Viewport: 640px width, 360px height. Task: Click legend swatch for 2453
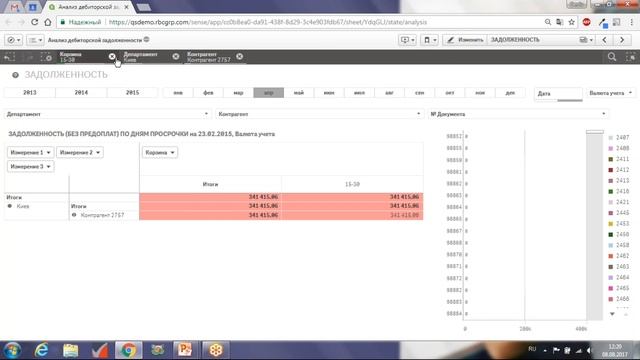611,224
